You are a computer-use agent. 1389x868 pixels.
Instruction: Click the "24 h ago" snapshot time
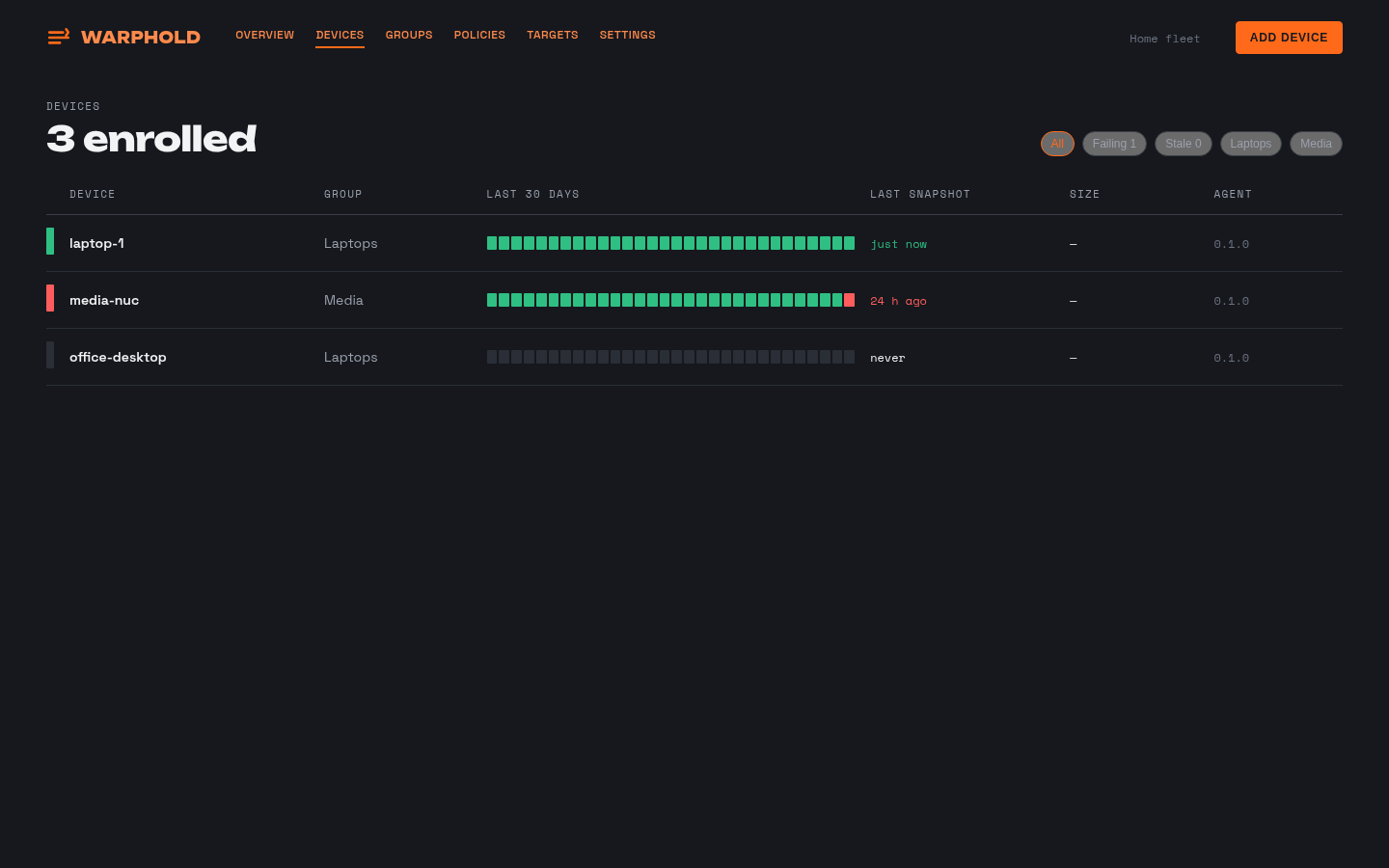[898, 301]
